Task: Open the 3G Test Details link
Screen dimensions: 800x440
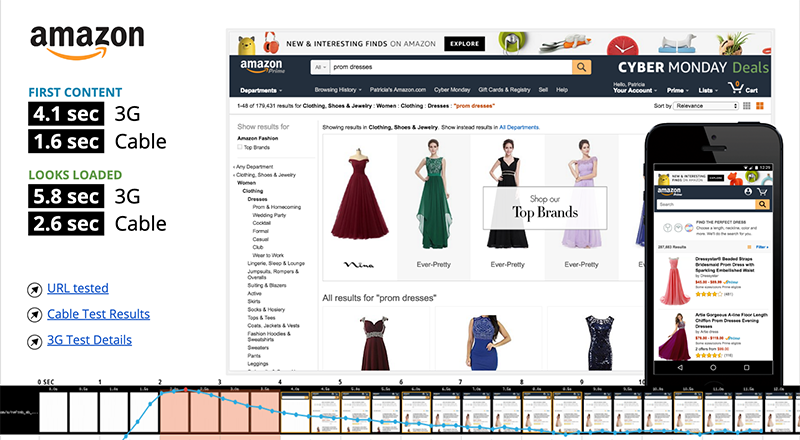Action: coord(89,340)
